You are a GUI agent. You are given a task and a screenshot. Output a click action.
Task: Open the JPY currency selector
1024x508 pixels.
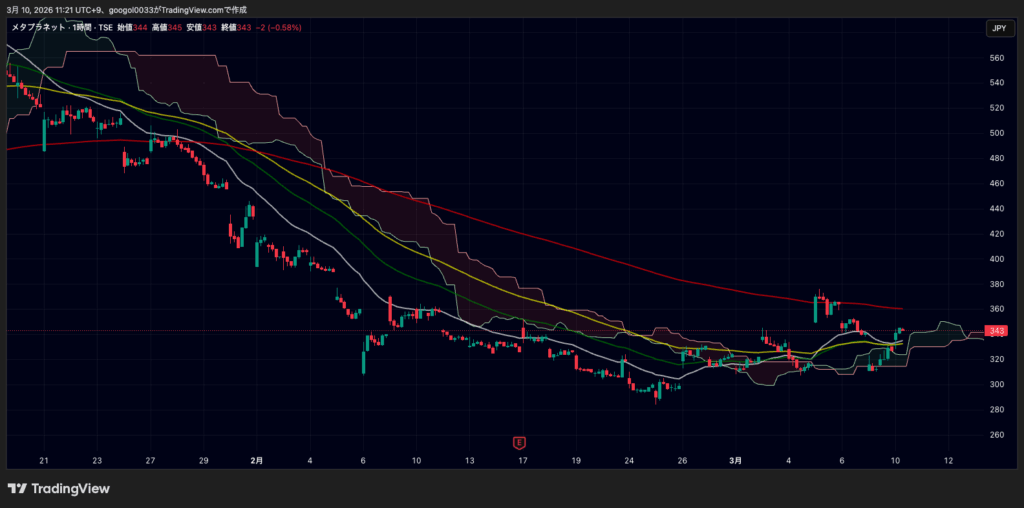(x=997, y=28)
